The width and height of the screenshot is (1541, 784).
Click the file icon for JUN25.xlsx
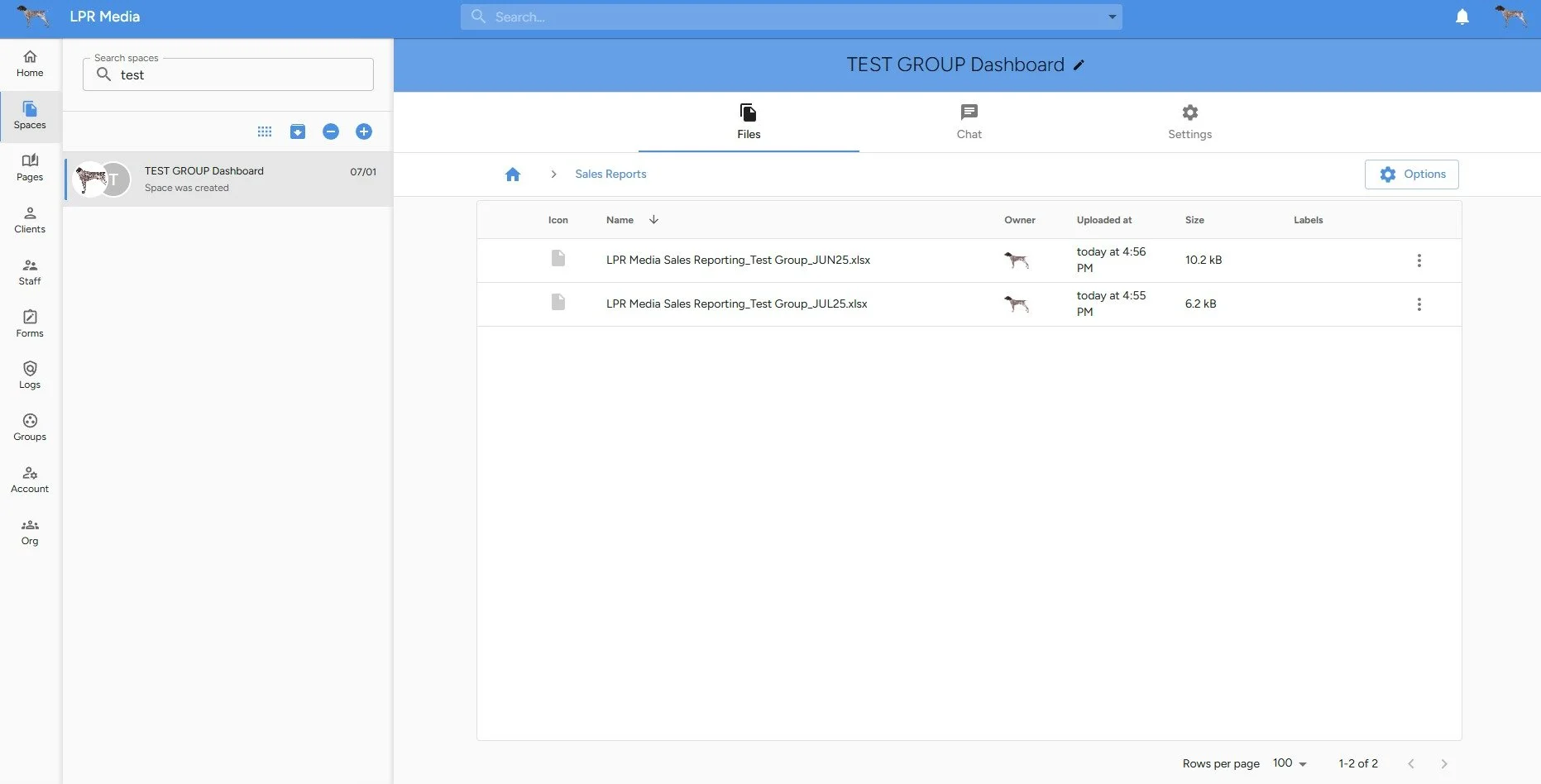pos(558,259)
